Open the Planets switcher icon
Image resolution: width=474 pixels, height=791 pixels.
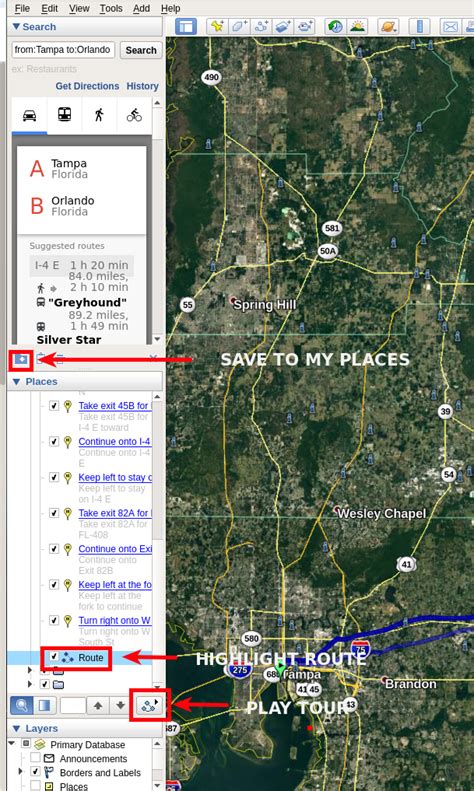[x=388, y=26]
